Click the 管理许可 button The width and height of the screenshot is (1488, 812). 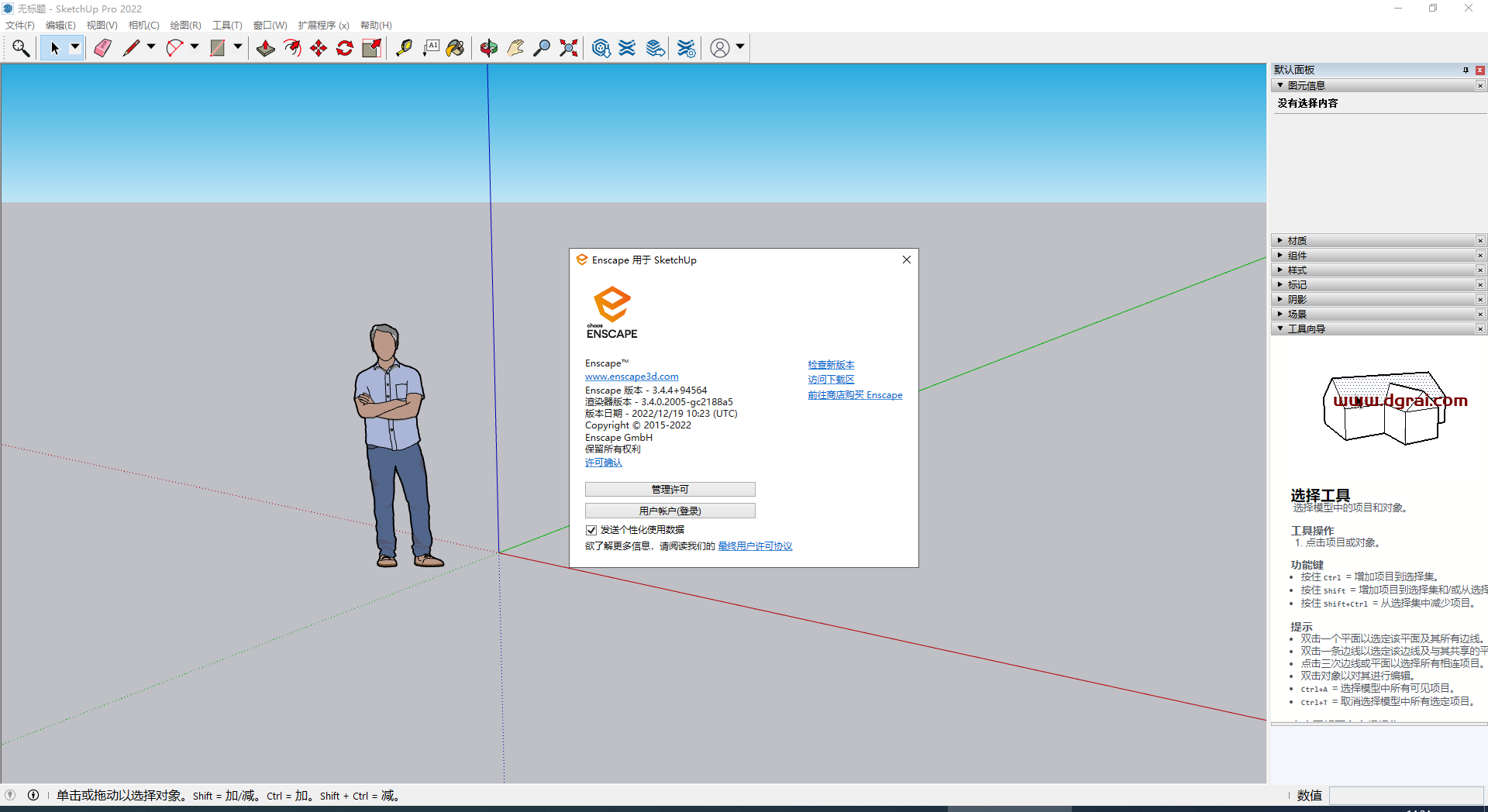pyautogui.click(x=670, y=489)
